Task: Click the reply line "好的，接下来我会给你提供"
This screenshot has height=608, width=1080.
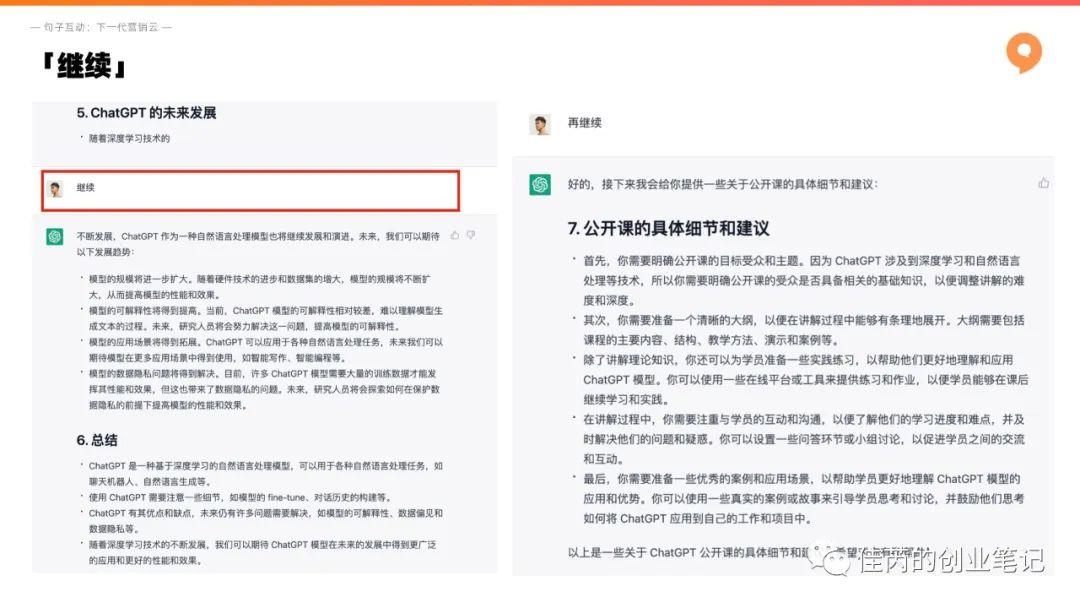Action: pyautogui.click(x=723, y=185)
